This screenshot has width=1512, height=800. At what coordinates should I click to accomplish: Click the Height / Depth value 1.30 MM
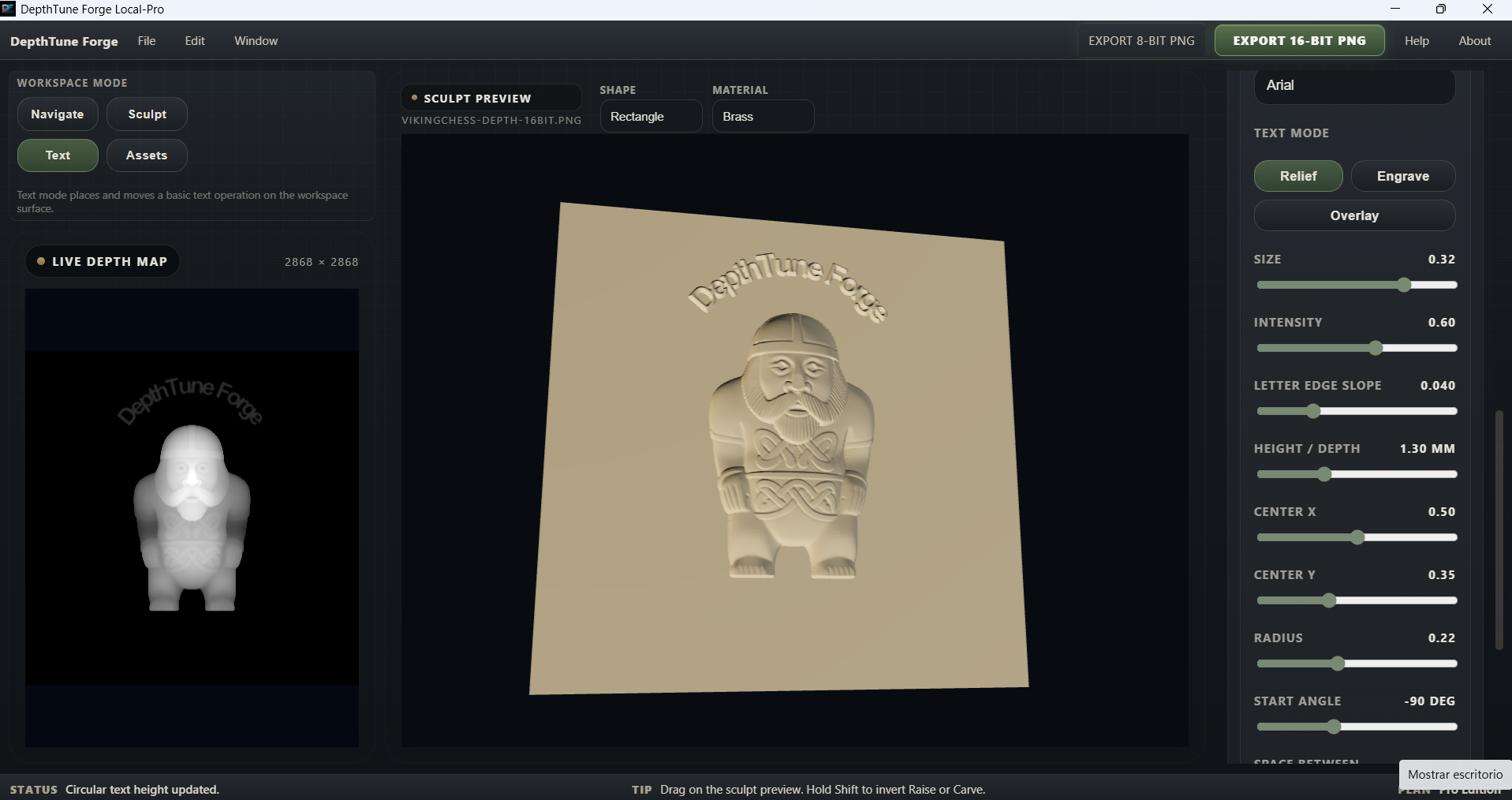tap(1428, 449)
